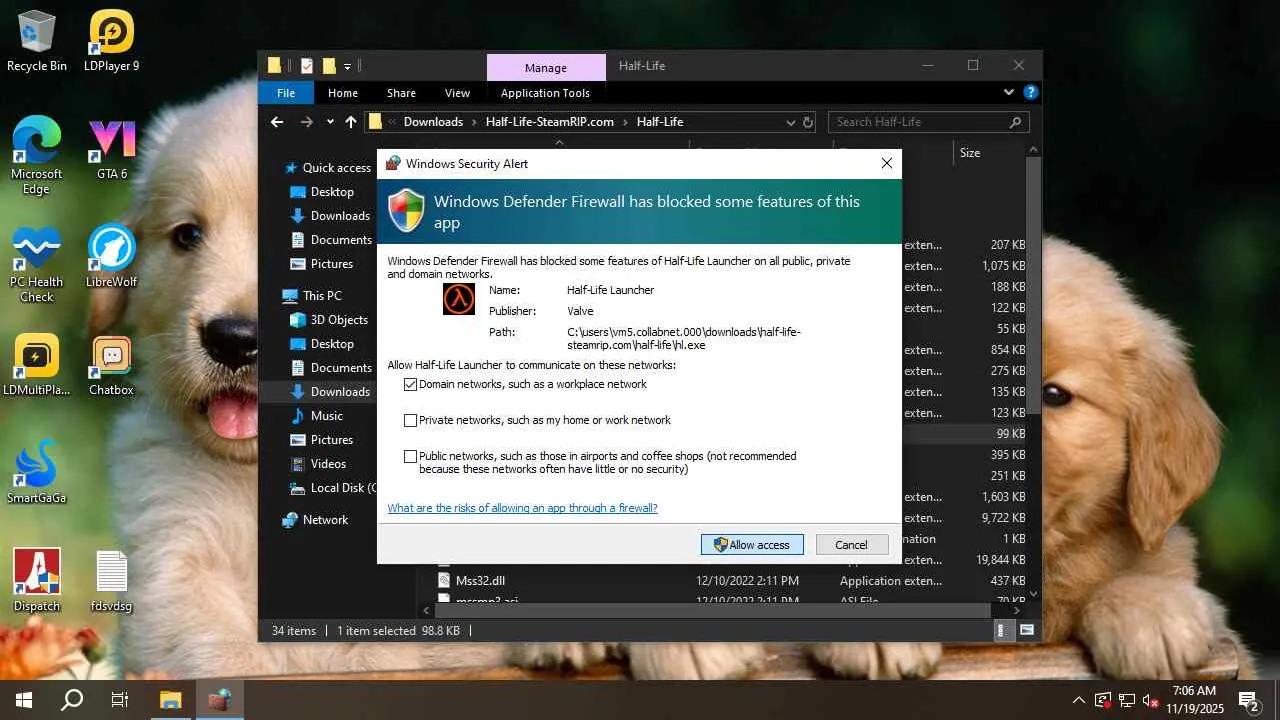Click File Explorer taskbar icon
1280x720 pixels.
point(170,700)
